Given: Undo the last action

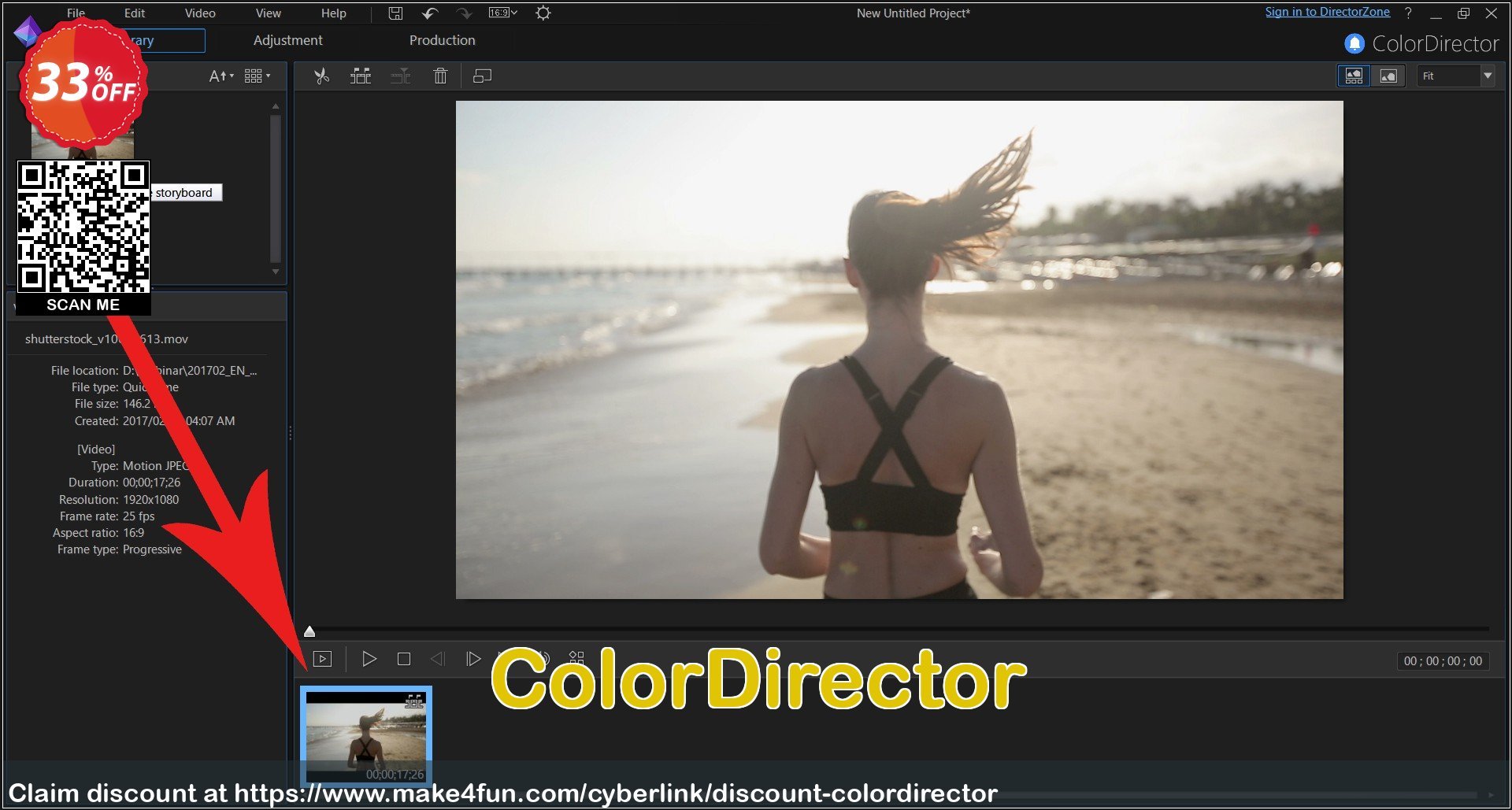Looking at the screenshot, I should point(430,13).
